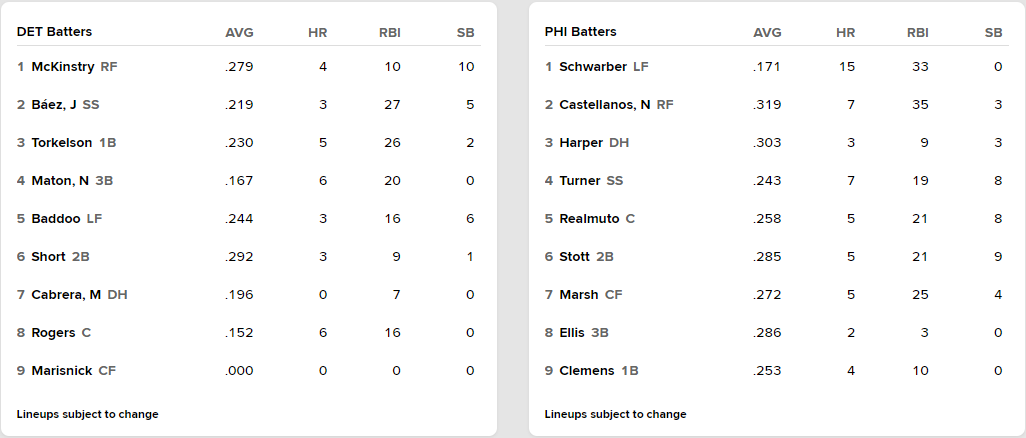Click the SB column header for DET
This screenshot has width=1026, height=438.
click(x=466, y=32)
